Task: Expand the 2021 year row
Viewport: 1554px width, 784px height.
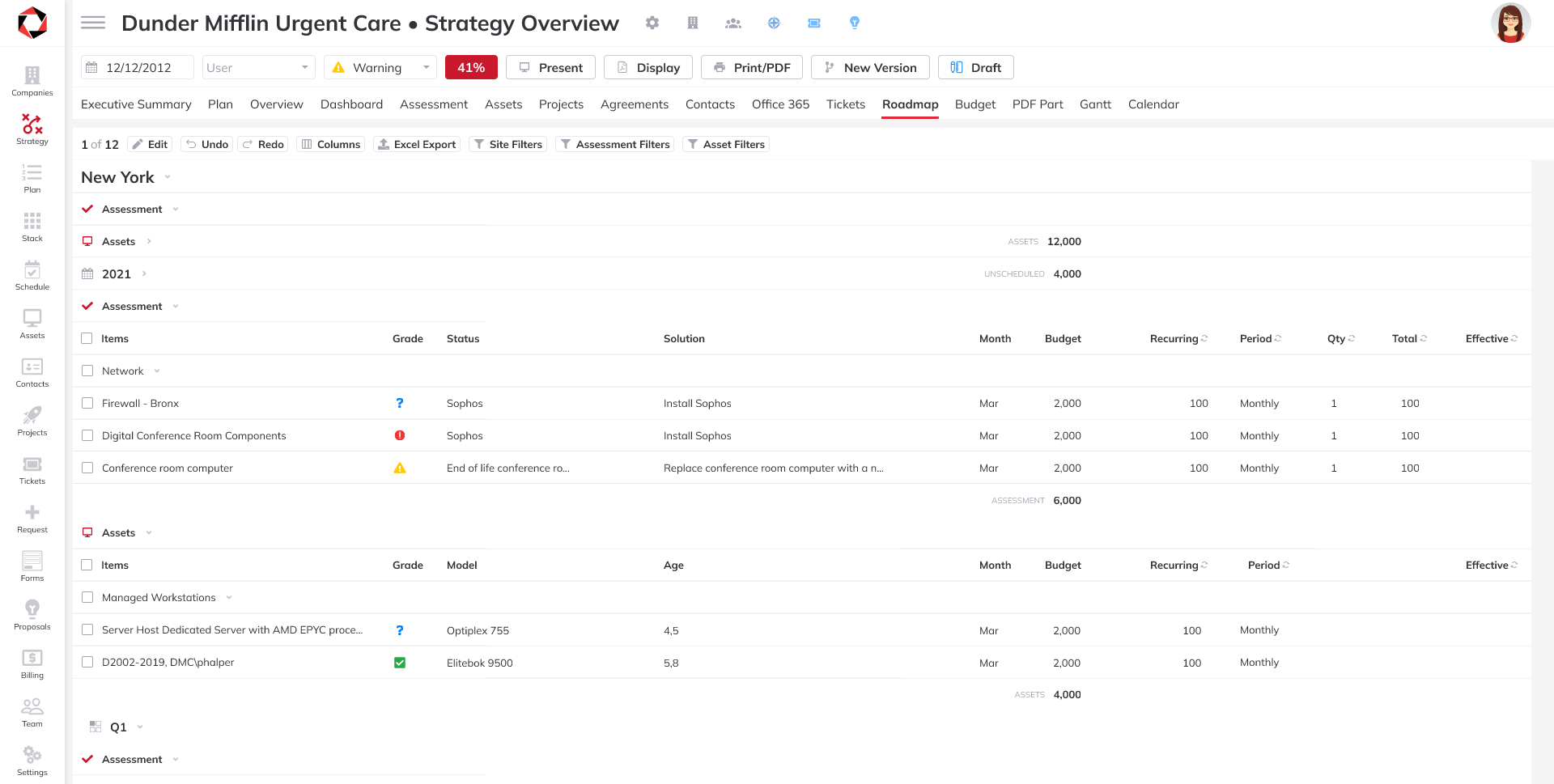Action: click(x=144, y=273)
